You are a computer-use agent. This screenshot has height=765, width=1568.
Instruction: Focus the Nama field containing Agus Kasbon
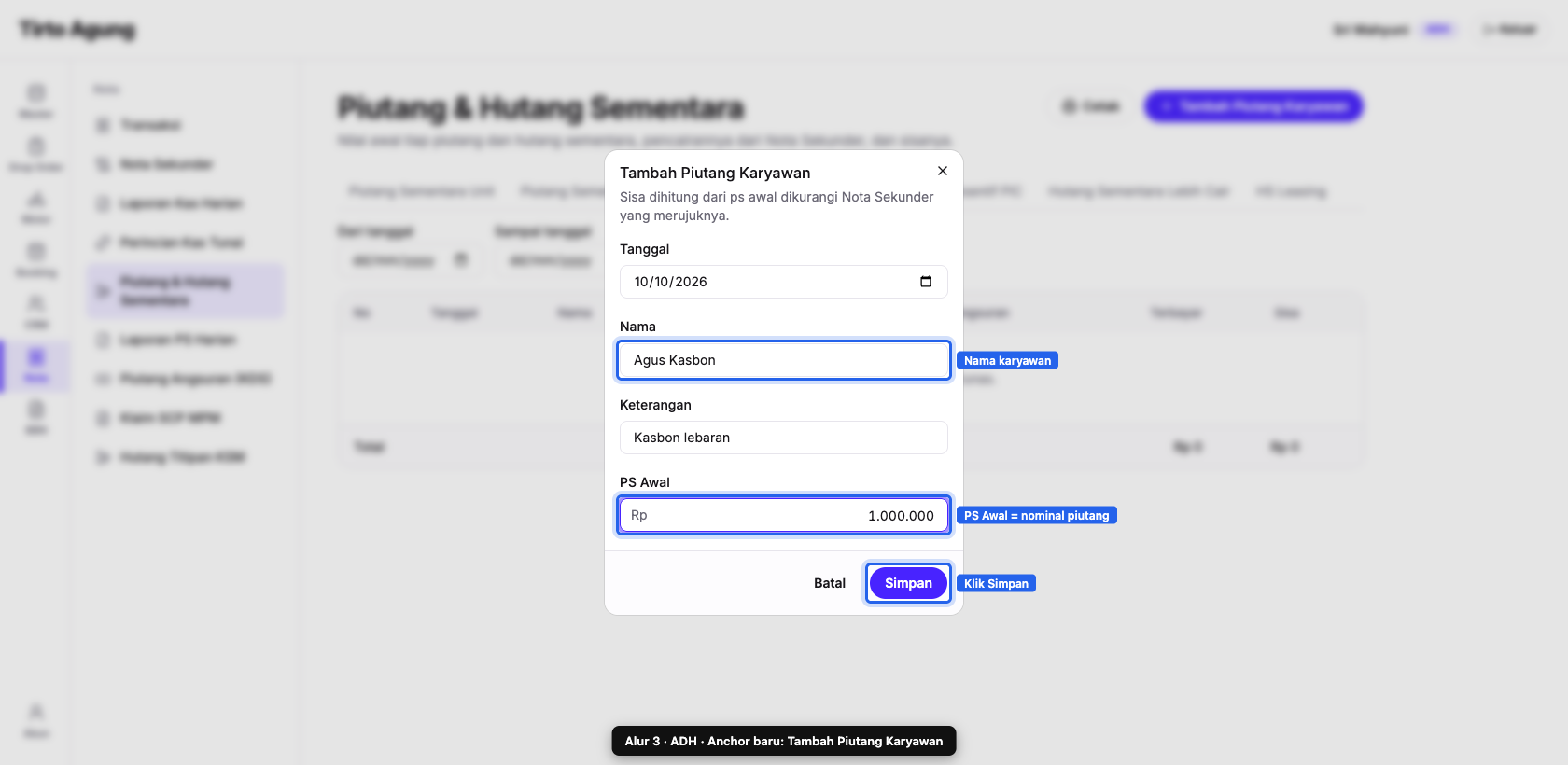(x=784, y=360)
